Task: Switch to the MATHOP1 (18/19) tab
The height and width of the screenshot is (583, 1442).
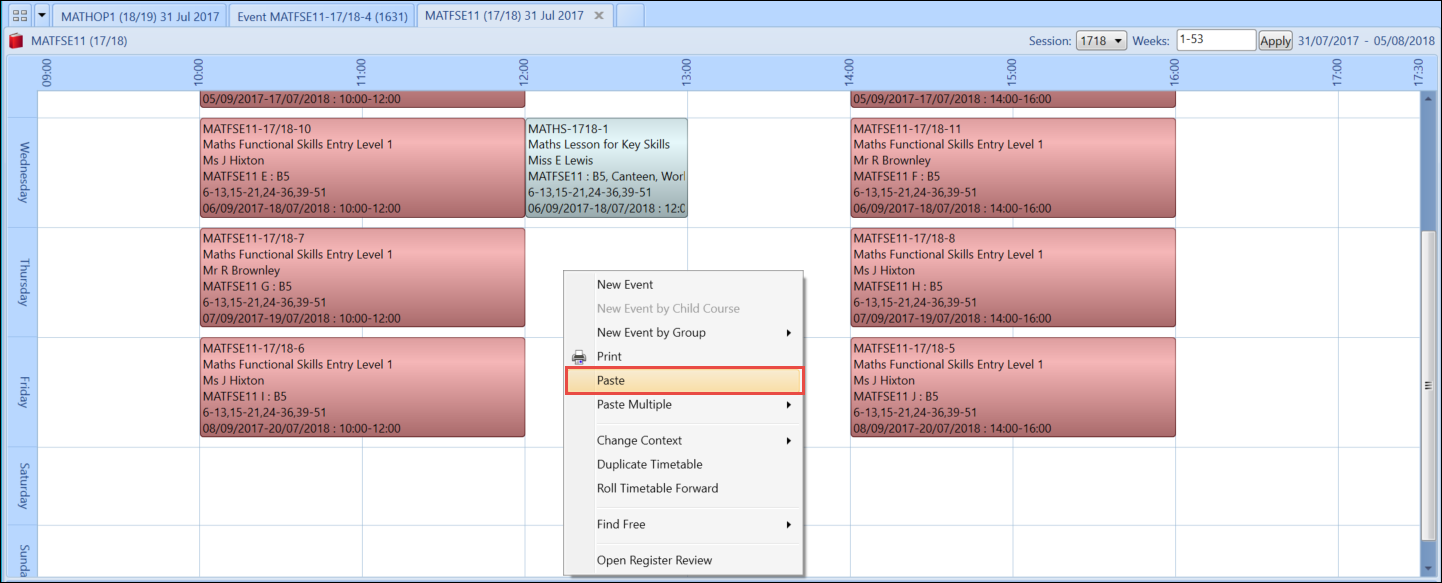Action: pos(138,16)
